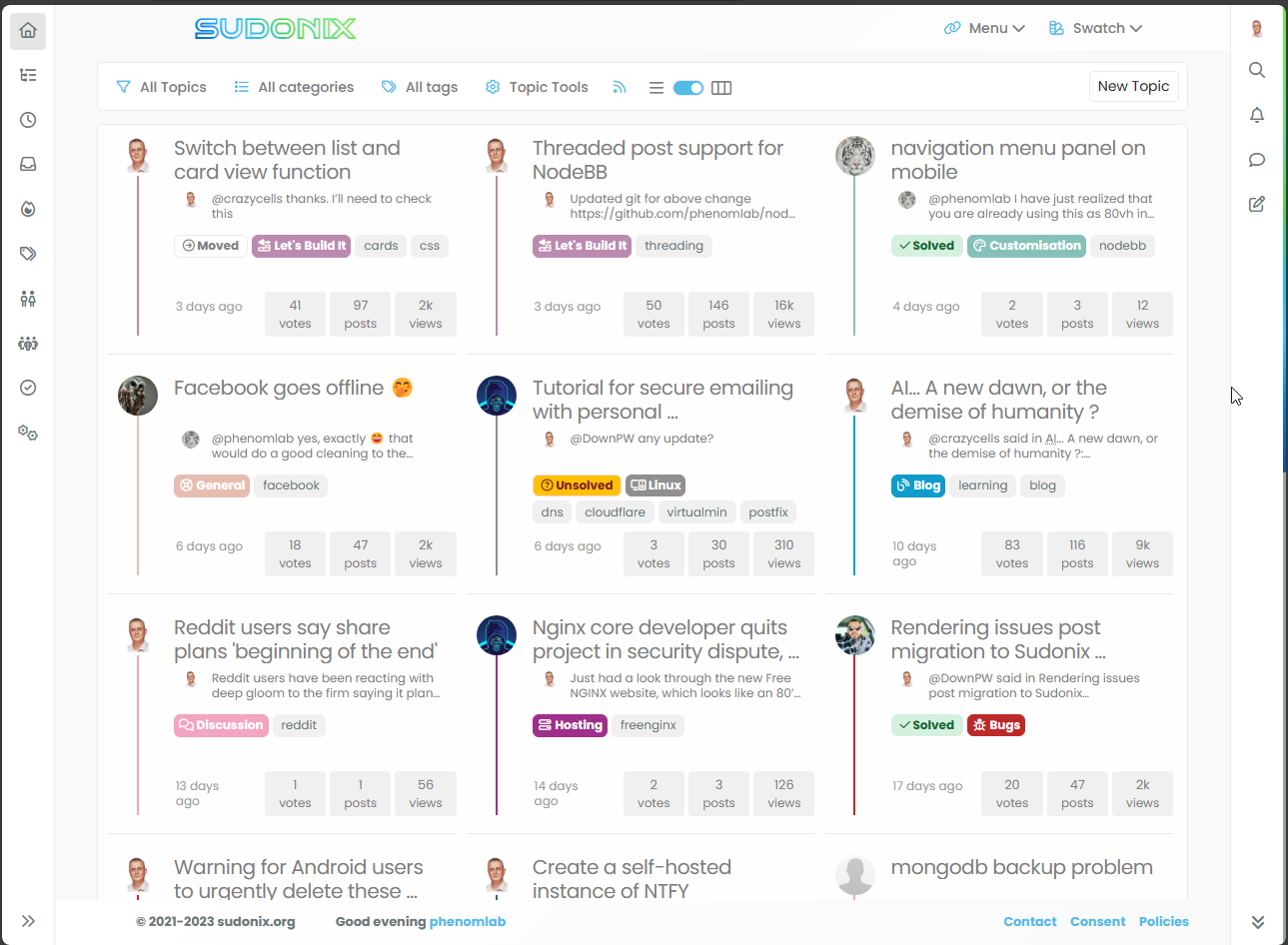Open the Popular flame icon in sidebar
The width and height of the screenshot is (1288, 945).
28,209
